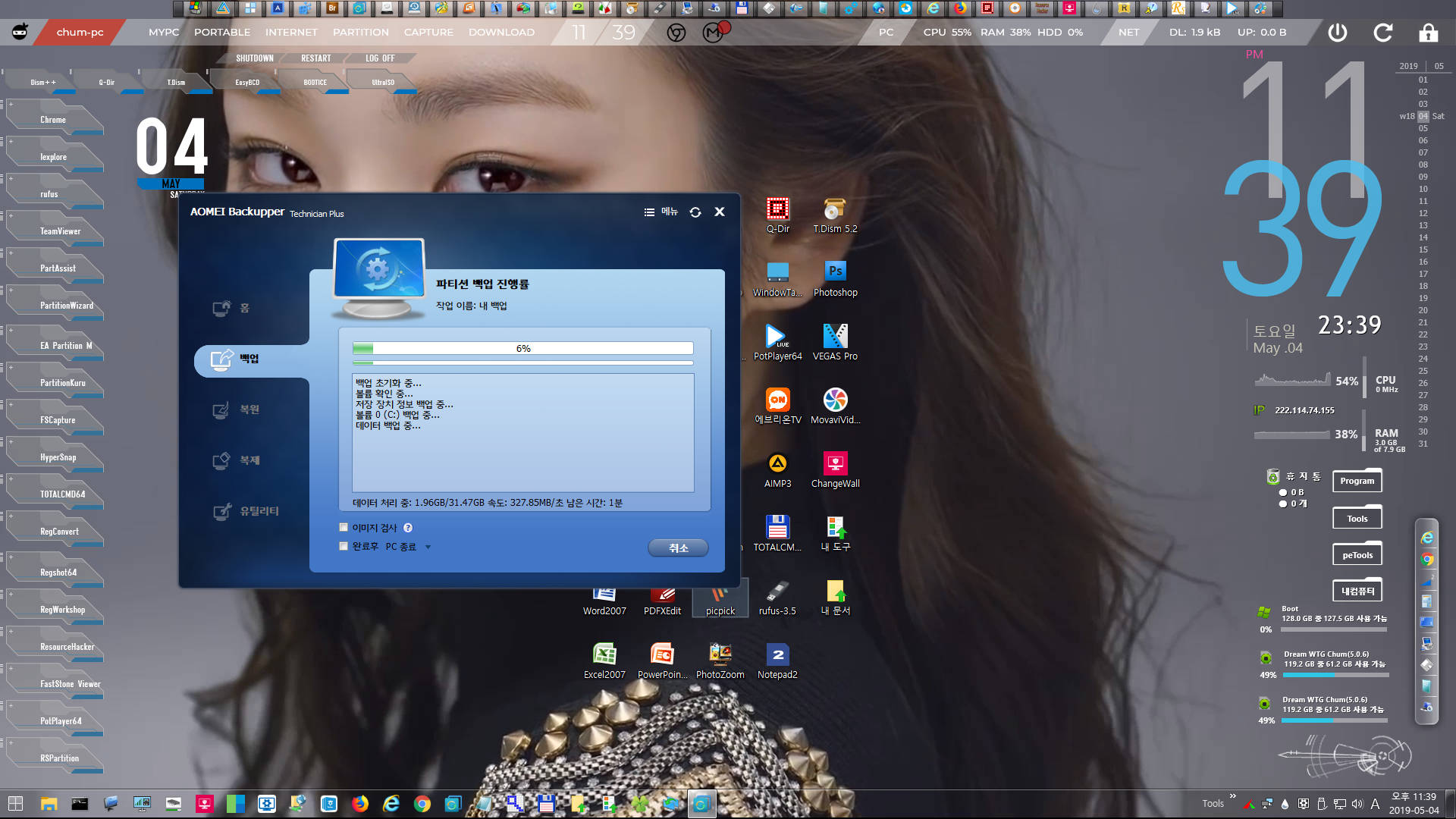This screenshot has width=1456, height=819.
Task: Open the Q-Dir desktop shortcut
Action: click(777, 215)
